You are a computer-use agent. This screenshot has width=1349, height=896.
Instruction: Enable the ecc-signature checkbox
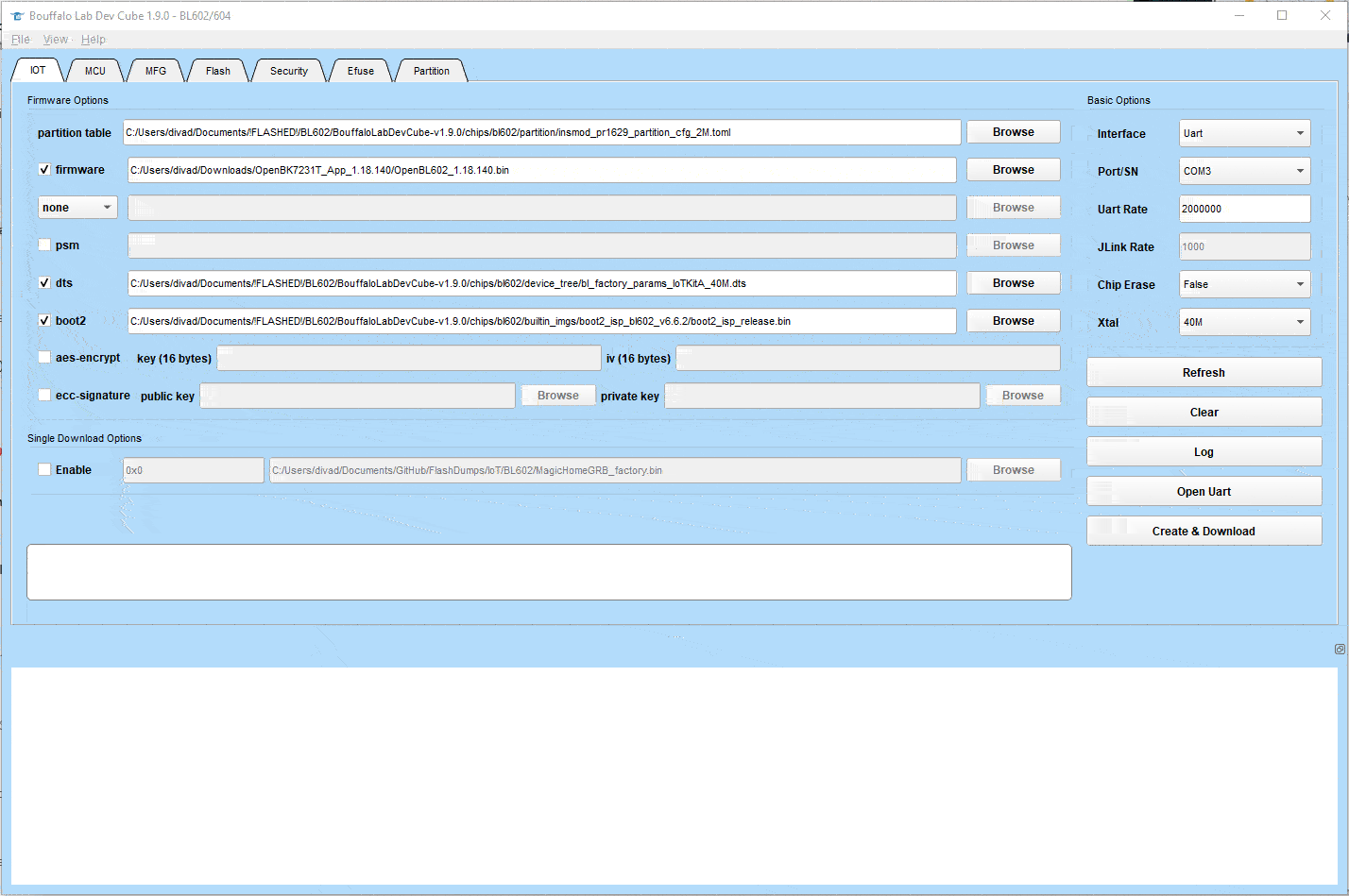(x=44, y=396)
